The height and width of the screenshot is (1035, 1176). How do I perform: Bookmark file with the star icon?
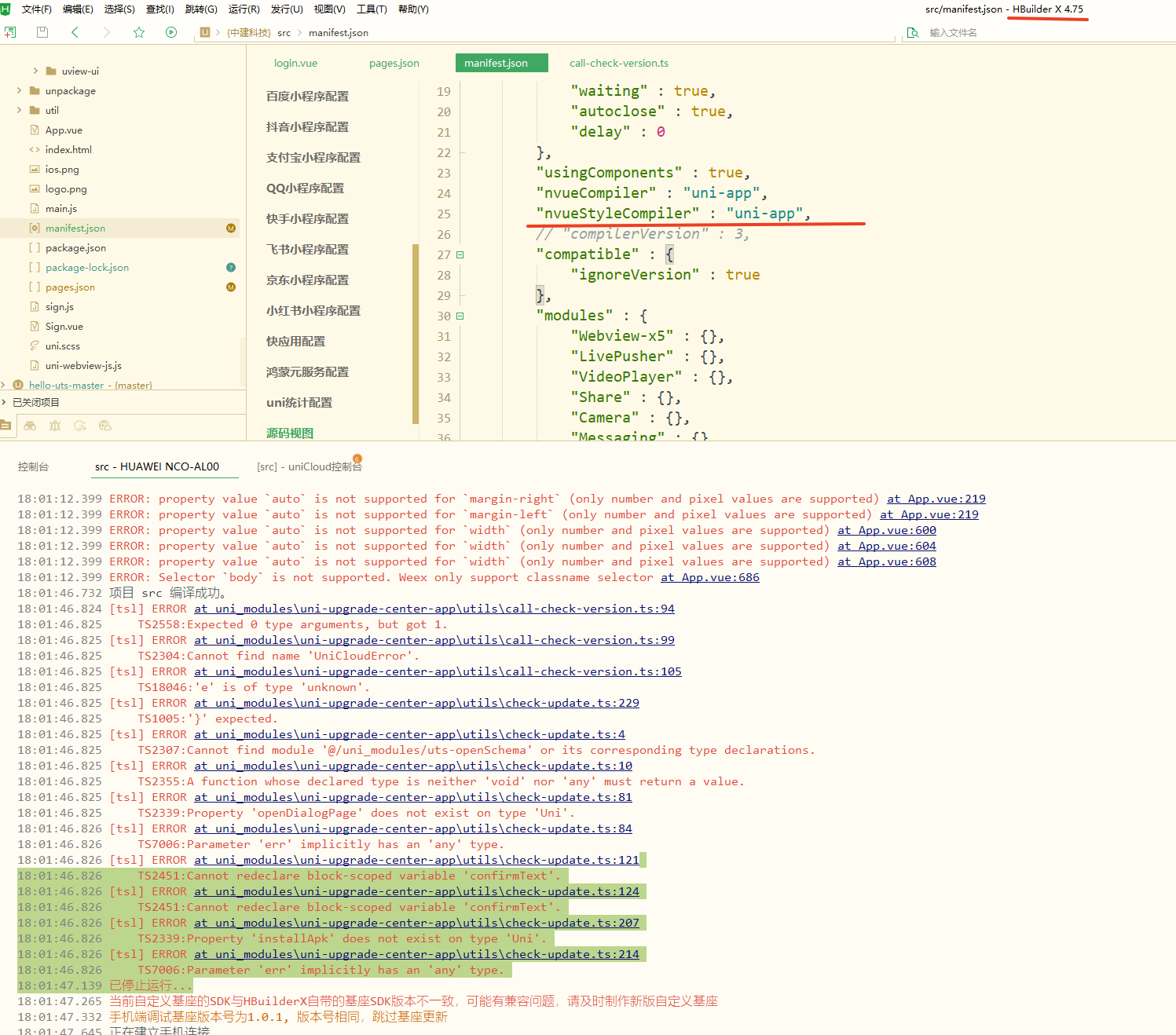point(139,32)
